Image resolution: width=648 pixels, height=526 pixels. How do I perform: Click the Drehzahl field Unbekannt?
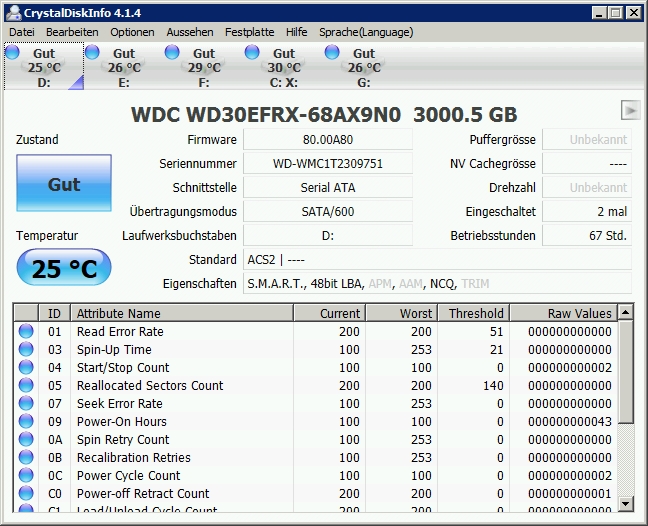pyautogui.click(x=587, y=188)
